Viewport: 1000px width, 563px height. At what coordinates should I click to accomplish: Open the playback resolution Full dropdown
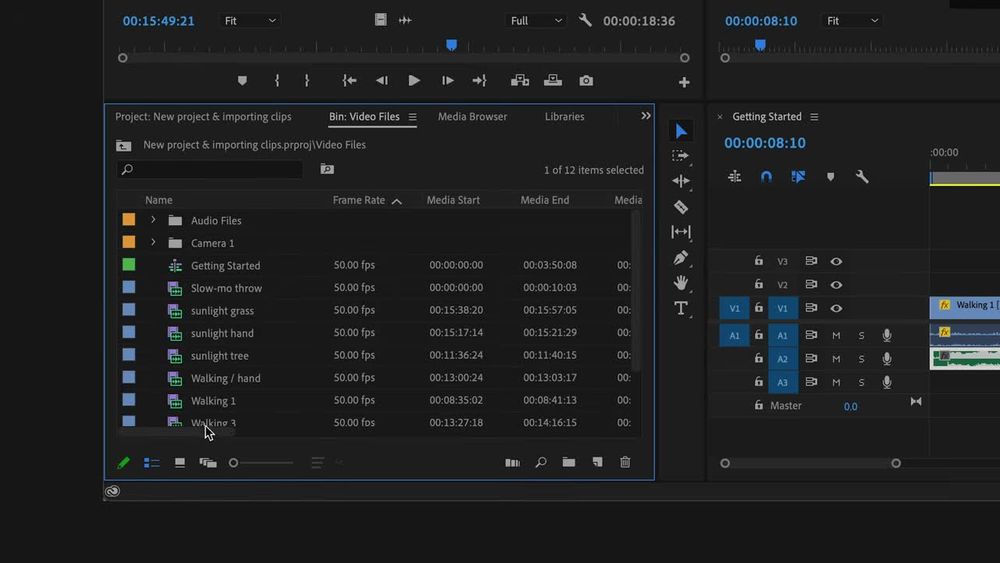click(536, 21)
